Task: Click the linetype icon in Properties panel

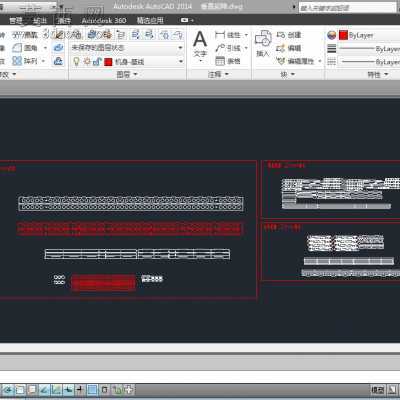Action: click(x=331, y=62)
